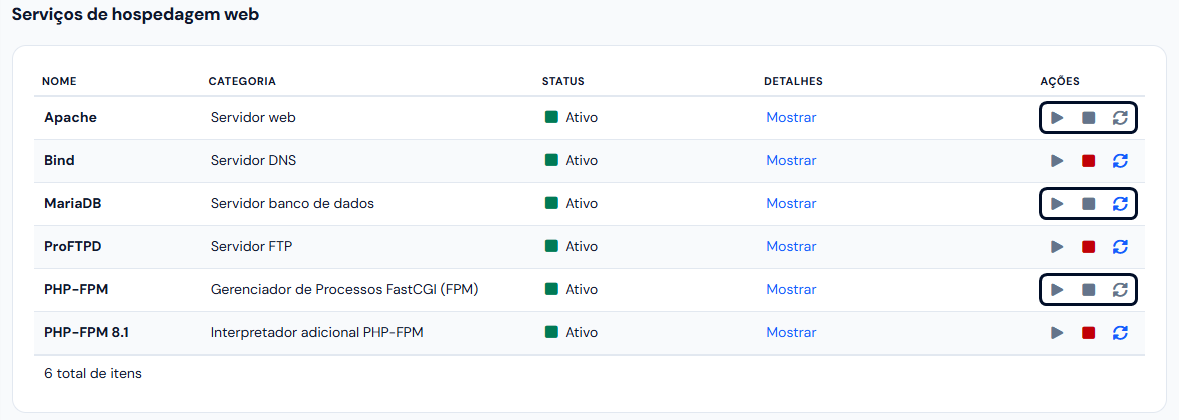Image resolution: width=1179 pixels, height=420 pixels.
Task: Select the Bind service name
Action: point(59,160)
